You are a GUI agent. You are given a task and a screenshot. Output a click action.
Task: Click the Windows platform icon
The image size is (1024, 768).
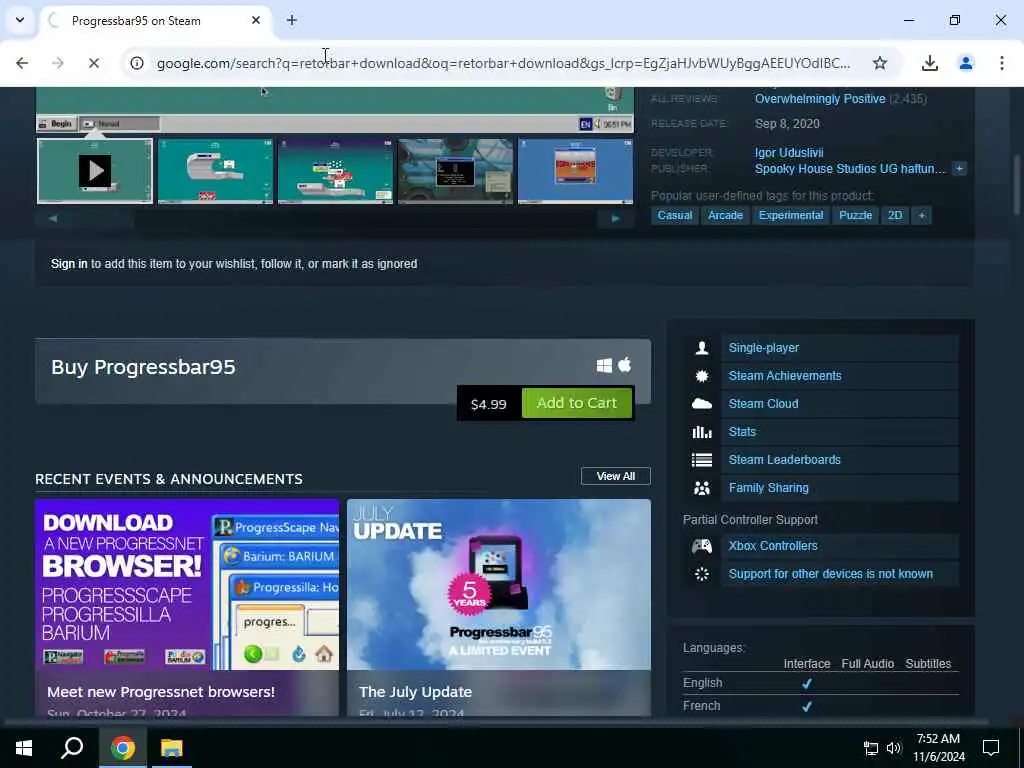(604, 366)
